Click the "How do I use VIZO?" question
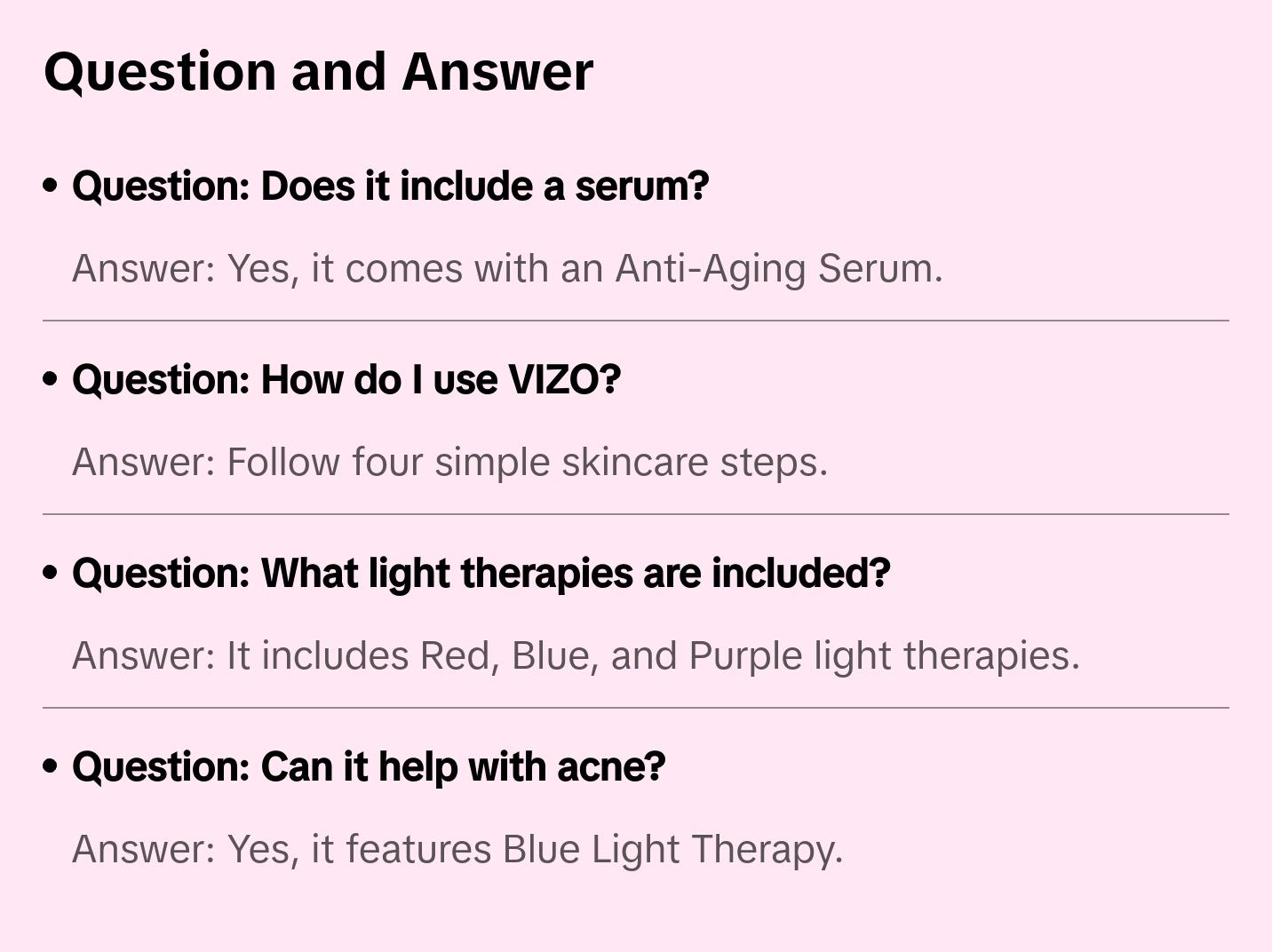This screenshot has width=1272, height=952. pyautogui.click(x=346, y=379)
